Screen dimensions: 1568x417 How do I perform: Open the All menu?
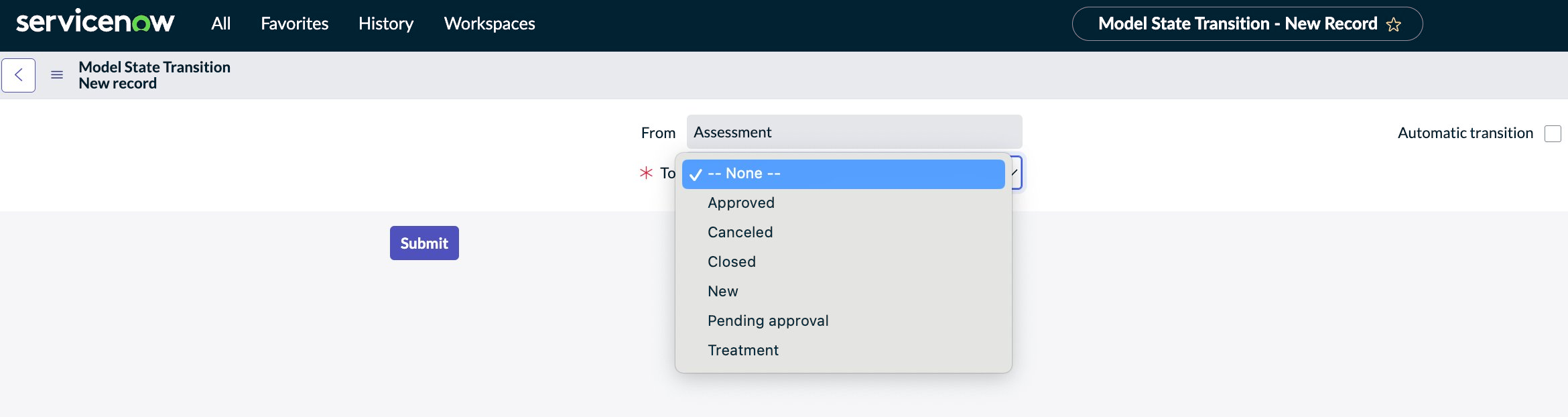(x=220, y=23)
